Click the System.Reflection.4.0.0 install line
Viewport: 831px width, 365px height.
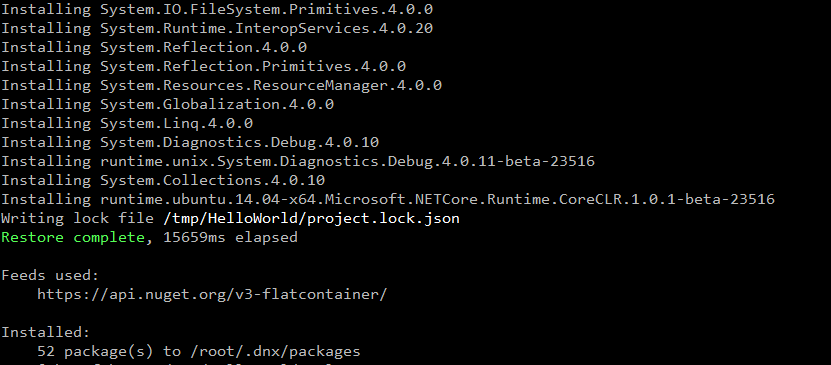154,47
